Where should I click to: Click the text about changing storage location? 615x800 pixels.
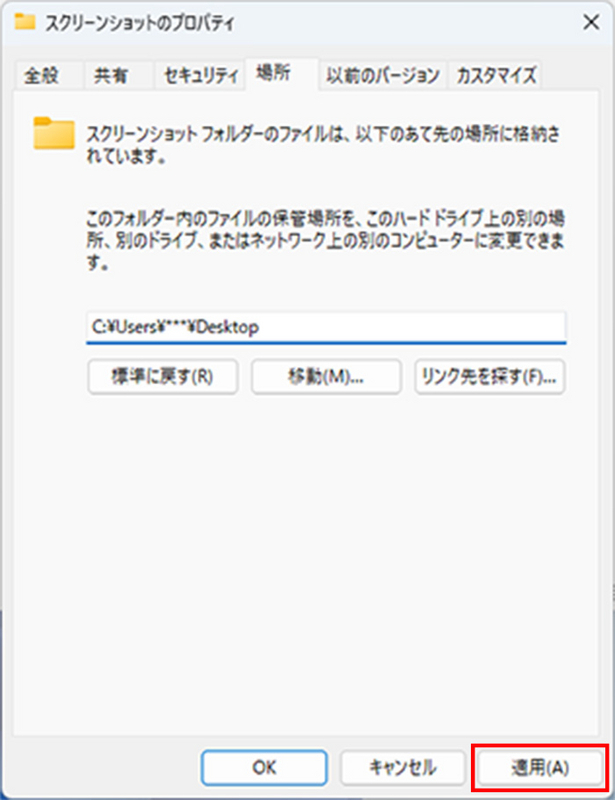pyautogui.click(x=326, y=240)
